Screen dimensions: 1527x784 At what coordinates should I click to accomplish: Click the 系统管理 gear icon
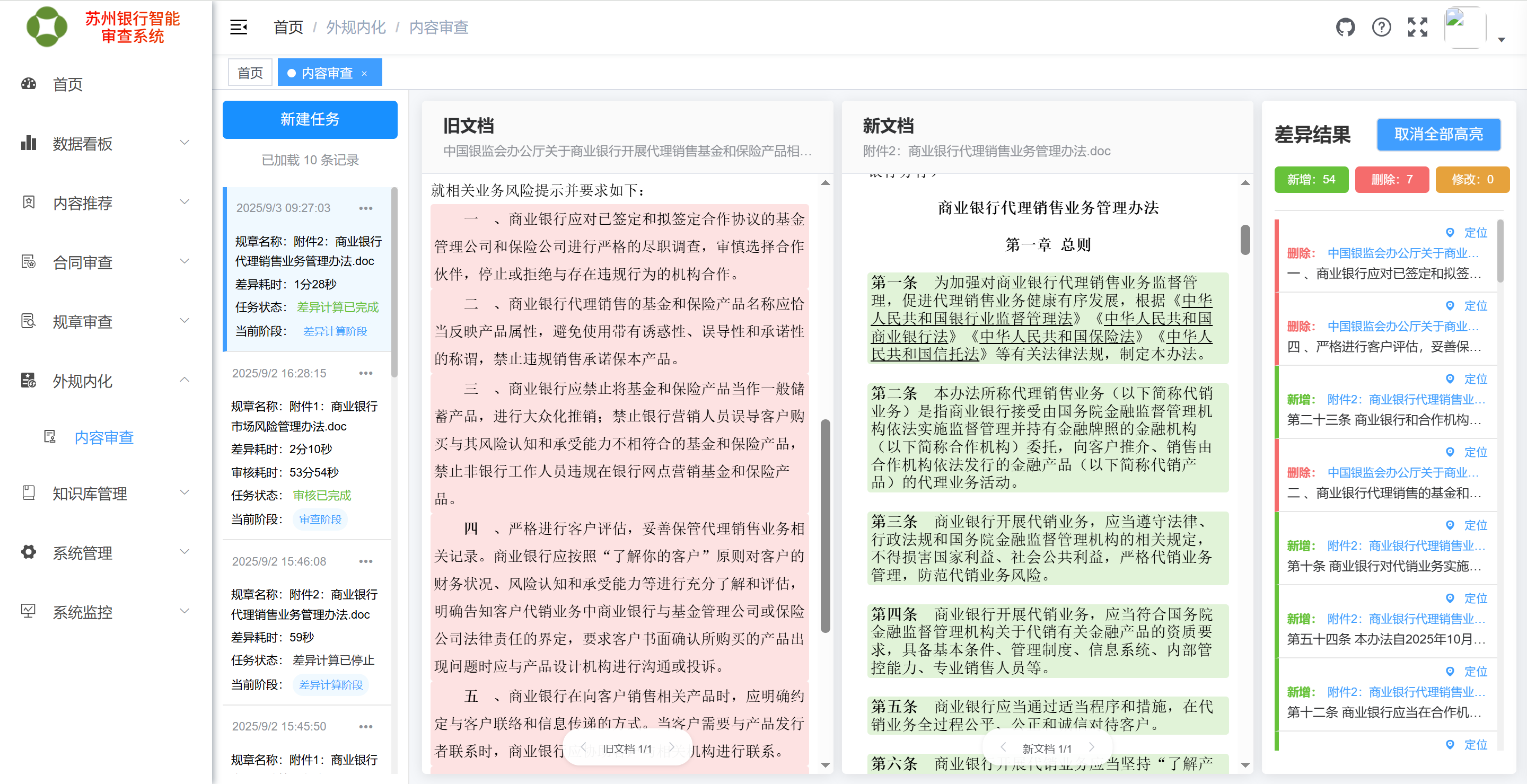29,552
